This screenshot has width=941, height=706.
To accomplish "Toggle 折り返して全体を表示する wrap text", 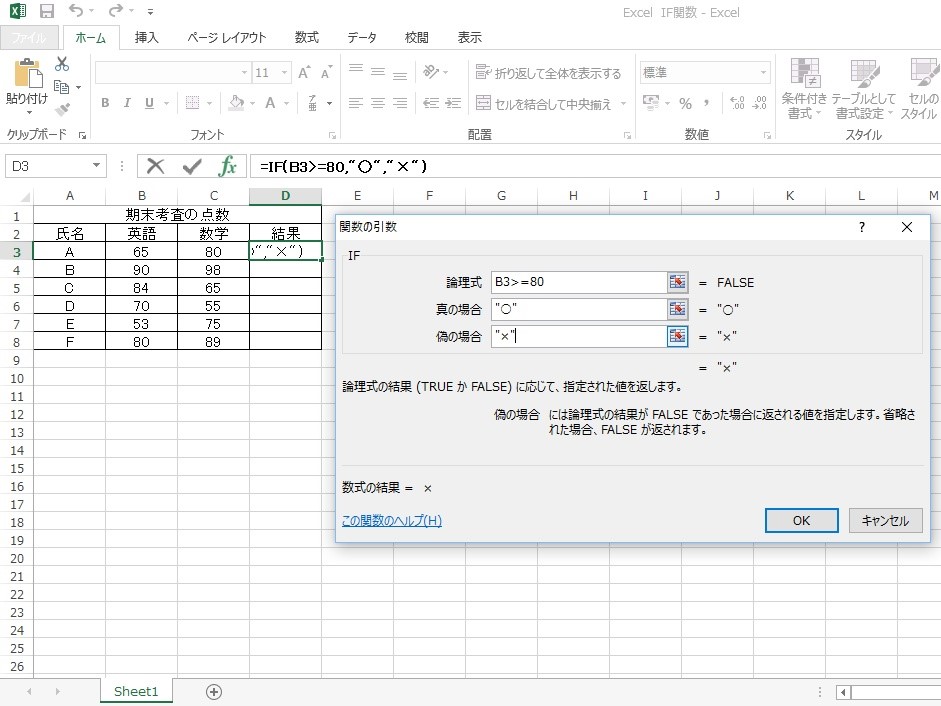I will click(x=548, y=73).
